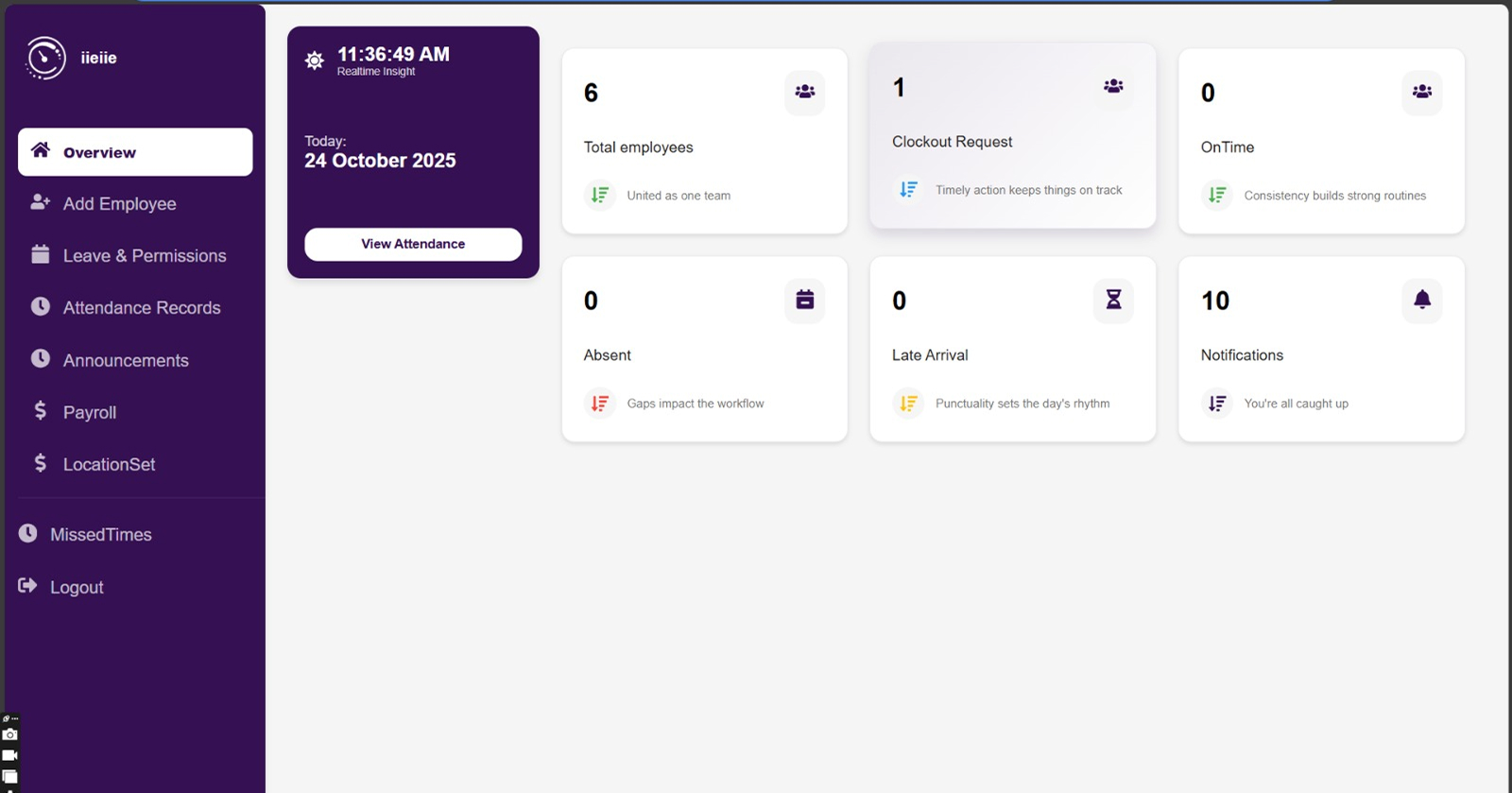Click the clock icon beside Announcements
The image size is (1512, 793).
(x=40, y=358)
